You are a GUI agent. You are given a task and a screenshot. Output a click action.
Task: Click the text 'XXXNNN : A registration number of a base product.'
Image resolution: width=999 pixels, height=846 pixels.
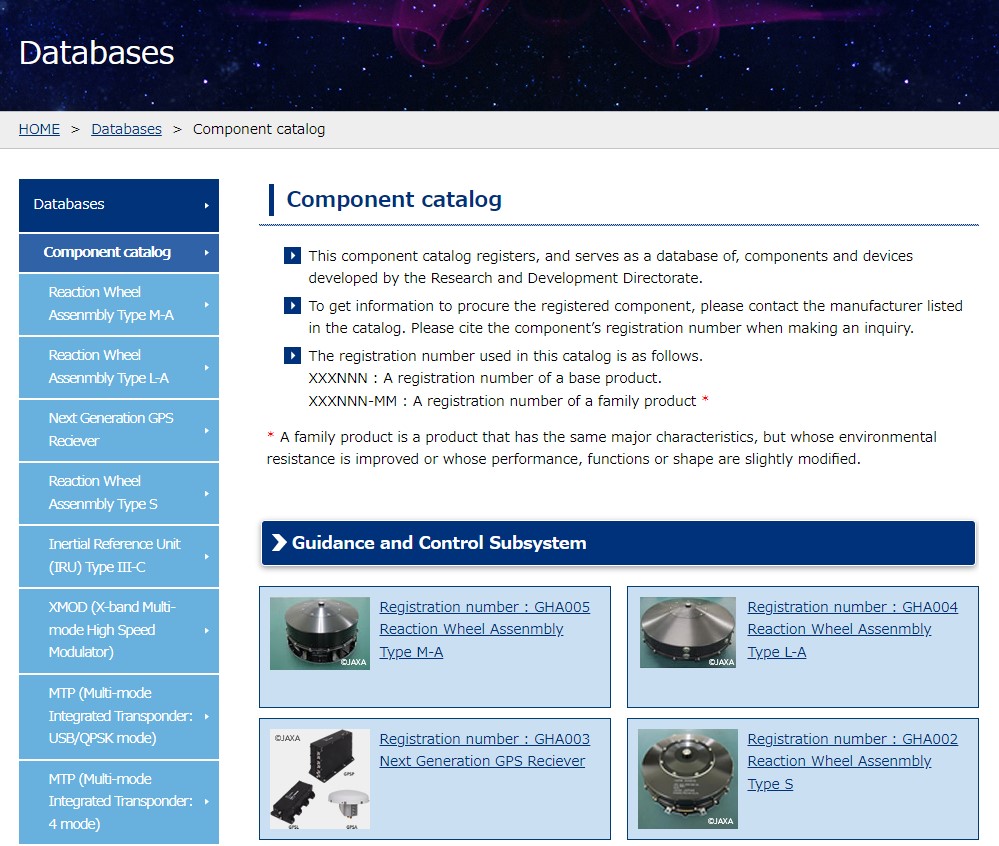click(x=485, y=378)
